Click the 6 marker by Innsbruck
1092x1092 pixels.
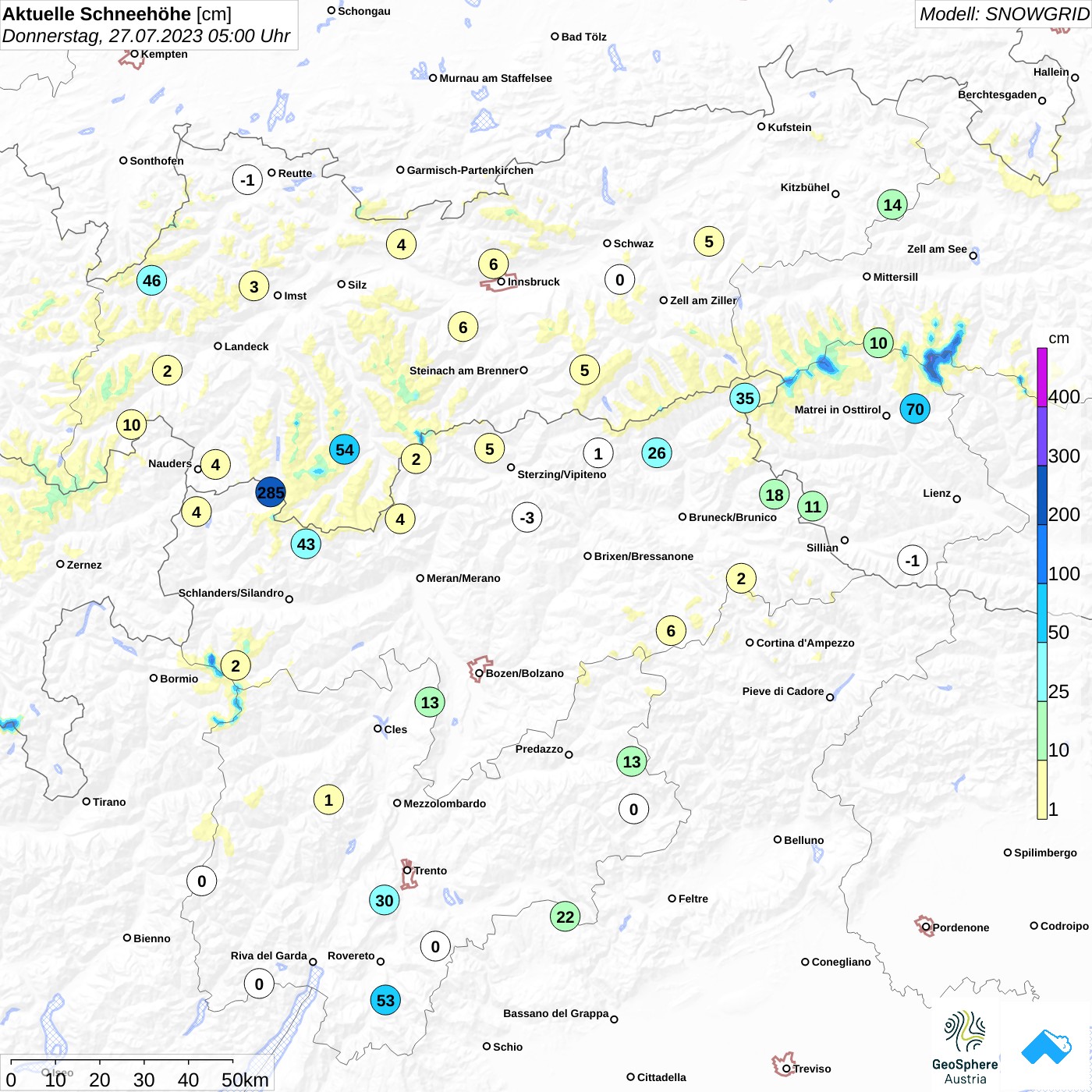[x=493, y=264]
